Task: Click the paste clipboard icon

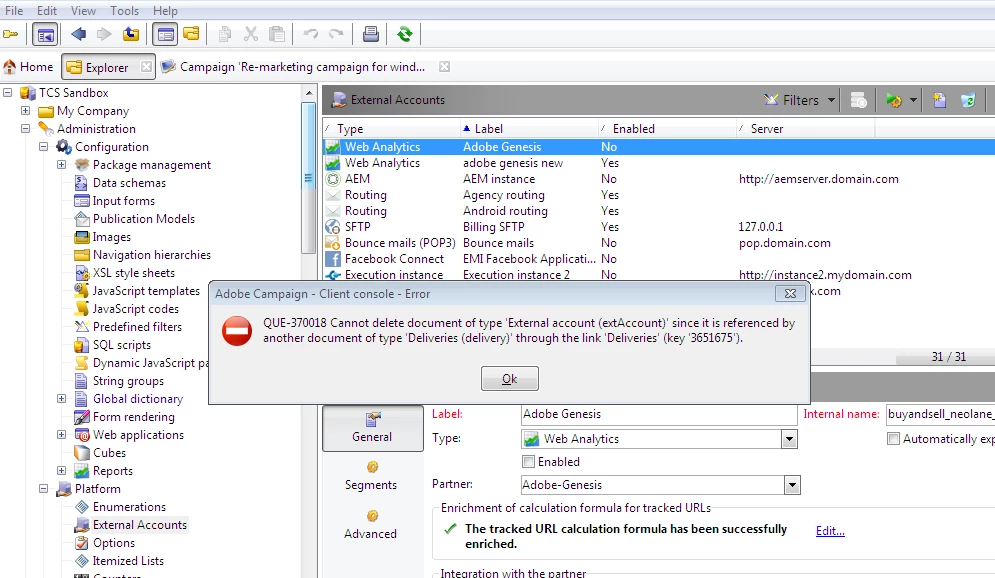Action: click(277, 34)
